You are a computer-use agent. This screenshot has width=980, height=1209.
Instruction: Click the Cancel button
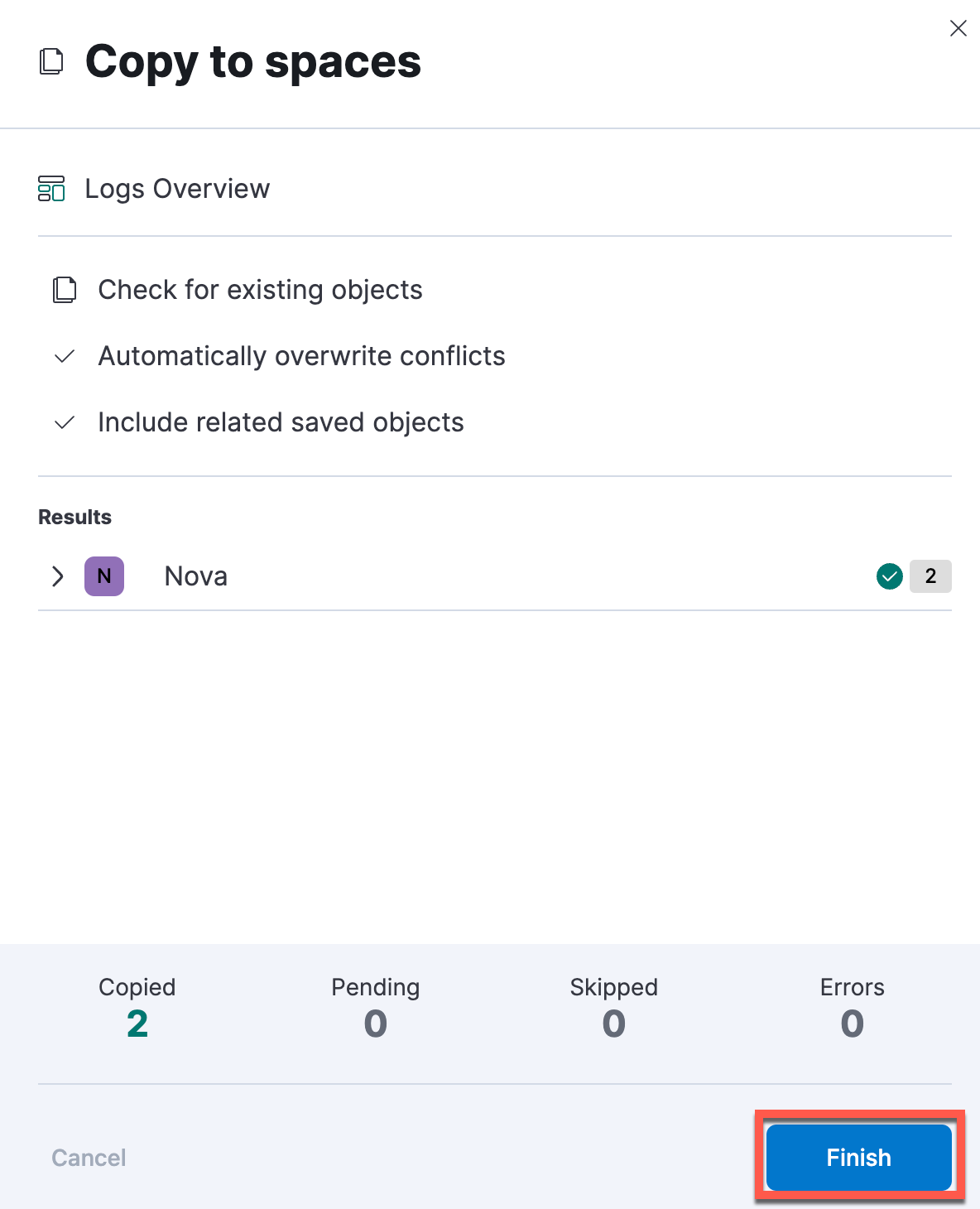(x=89, y=1157)
